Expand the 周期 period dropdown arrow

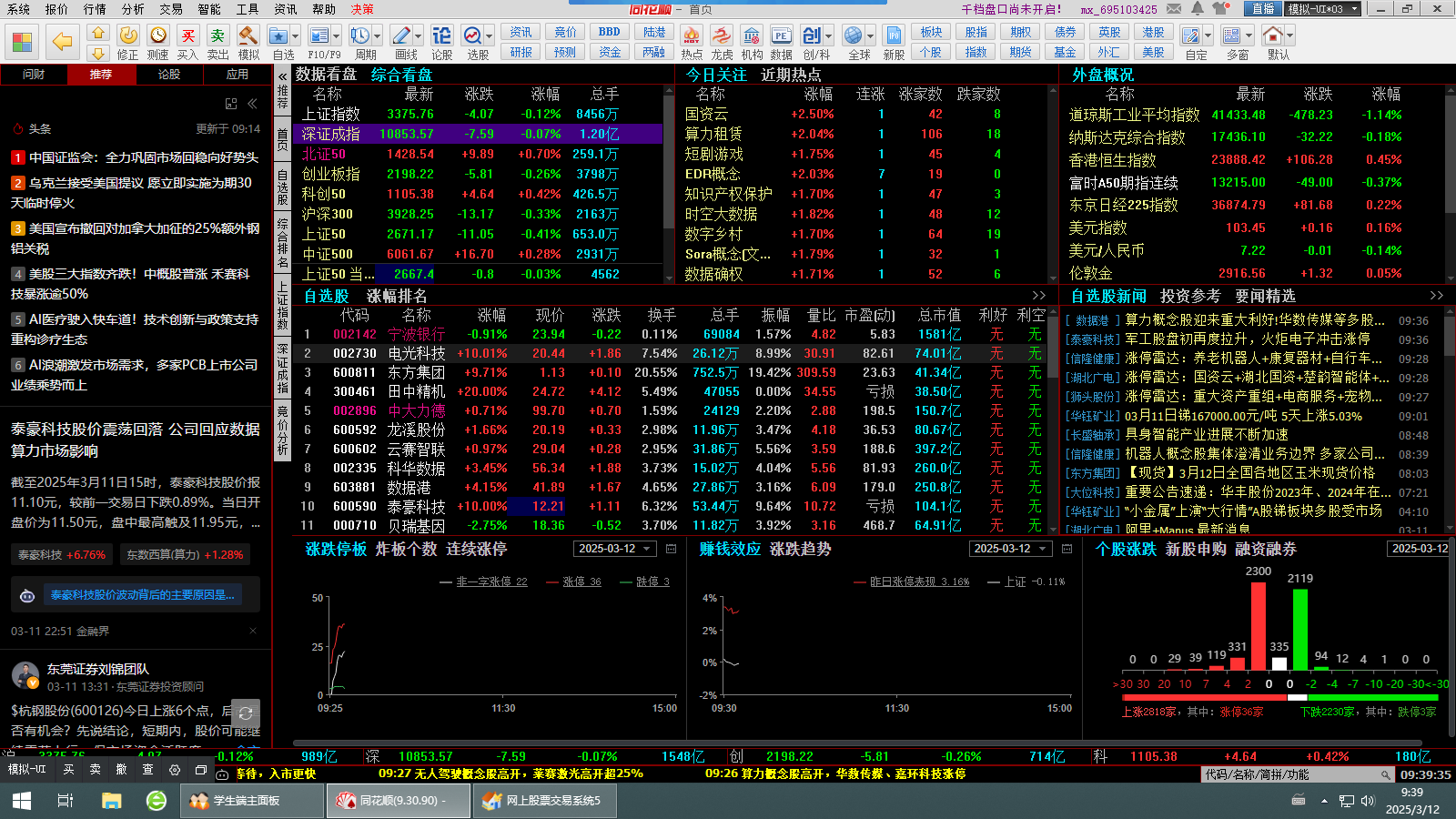377,36
